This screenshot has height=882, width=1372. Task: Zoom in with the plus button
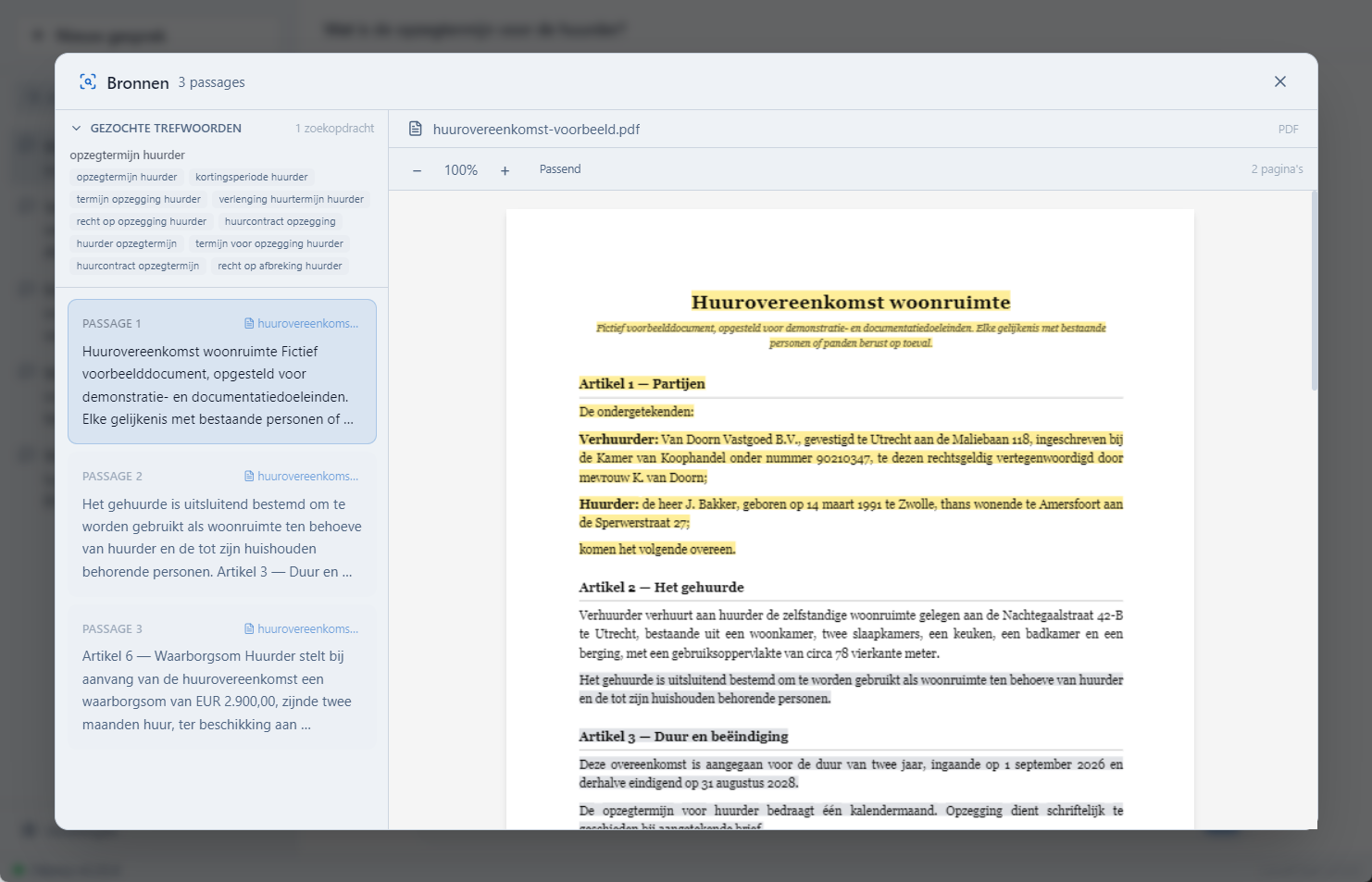[x=505, y=170]
